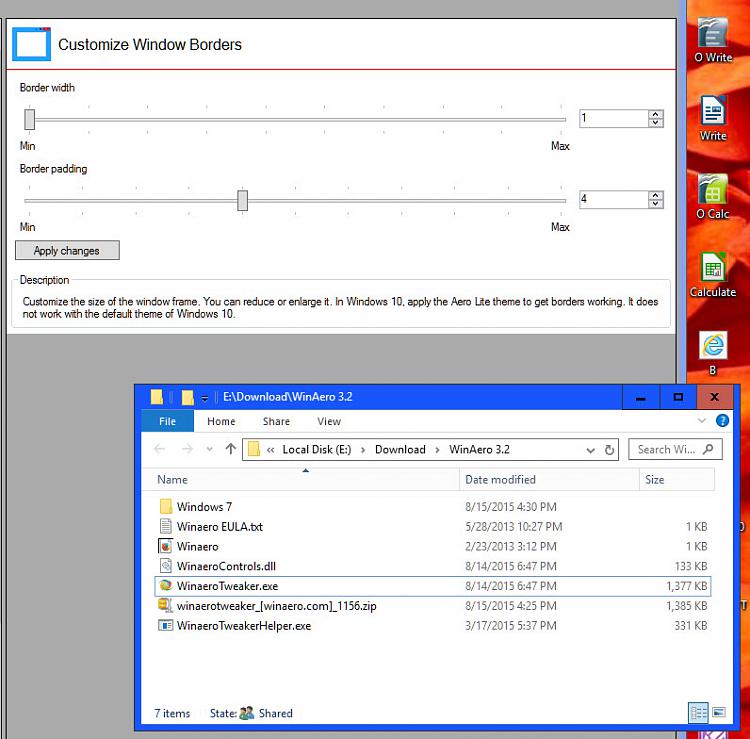Viewport: 750px width, 739px height.
Task: Open the Write desktop shortcut
Action: (x=713, y=119)
